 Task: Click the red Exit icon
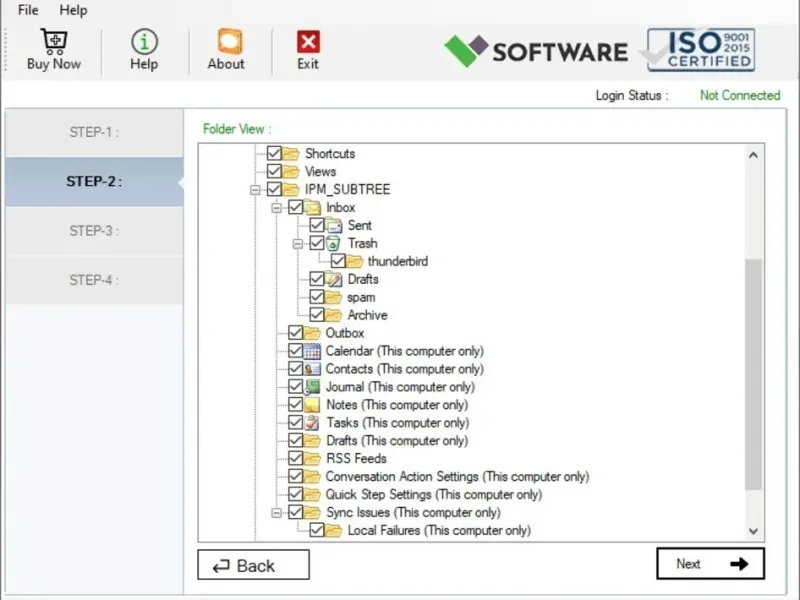[308, 41]
